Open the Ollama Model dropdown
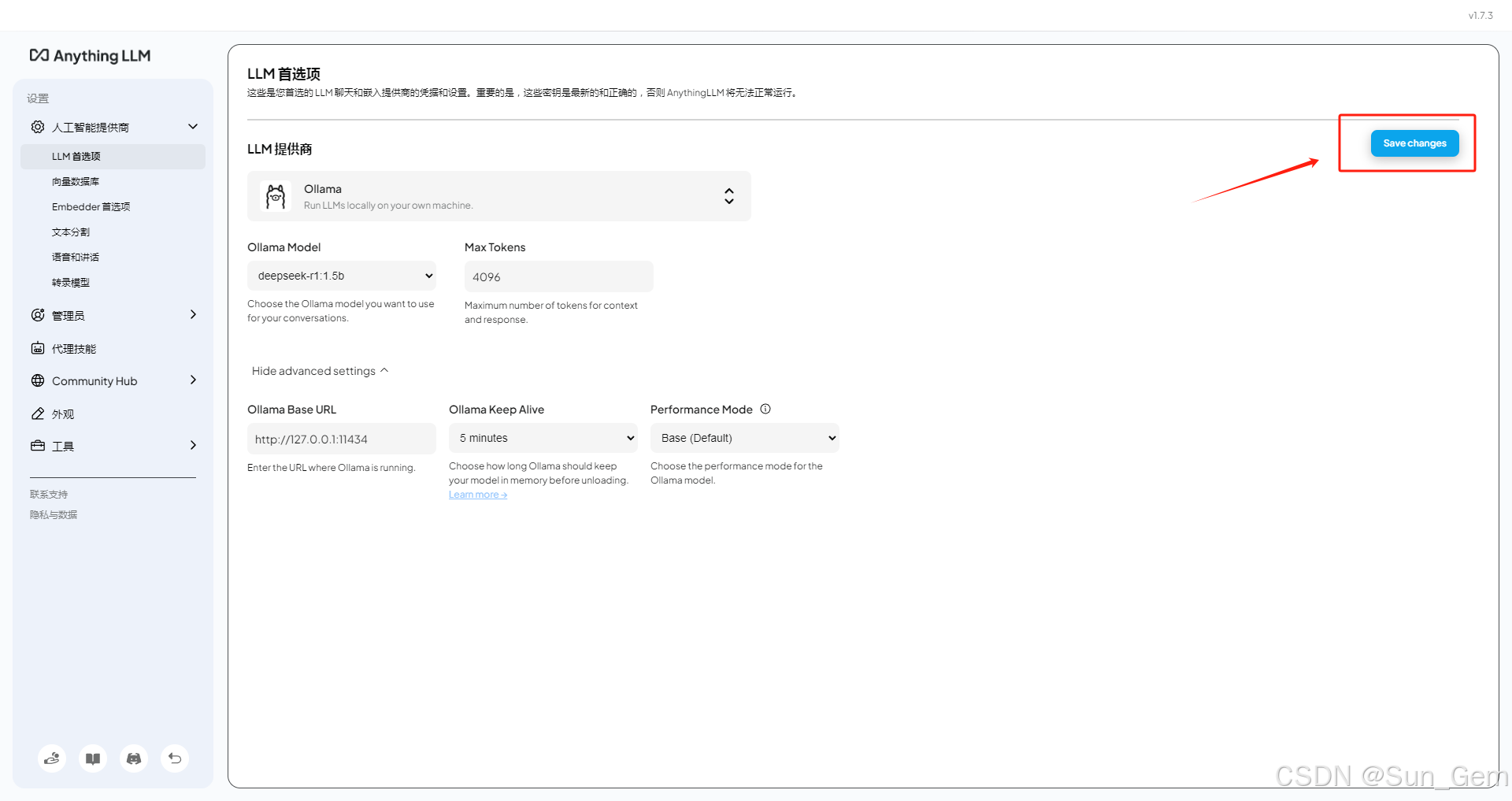The image size is (1512, 801). (341, 276)
